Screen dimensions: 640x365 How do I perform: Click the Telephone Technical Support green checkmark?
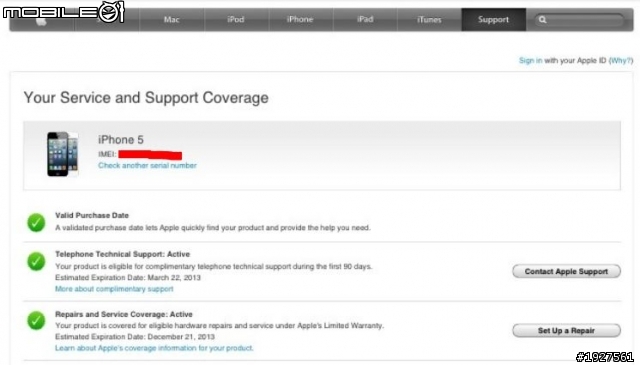tap(36, 261)
